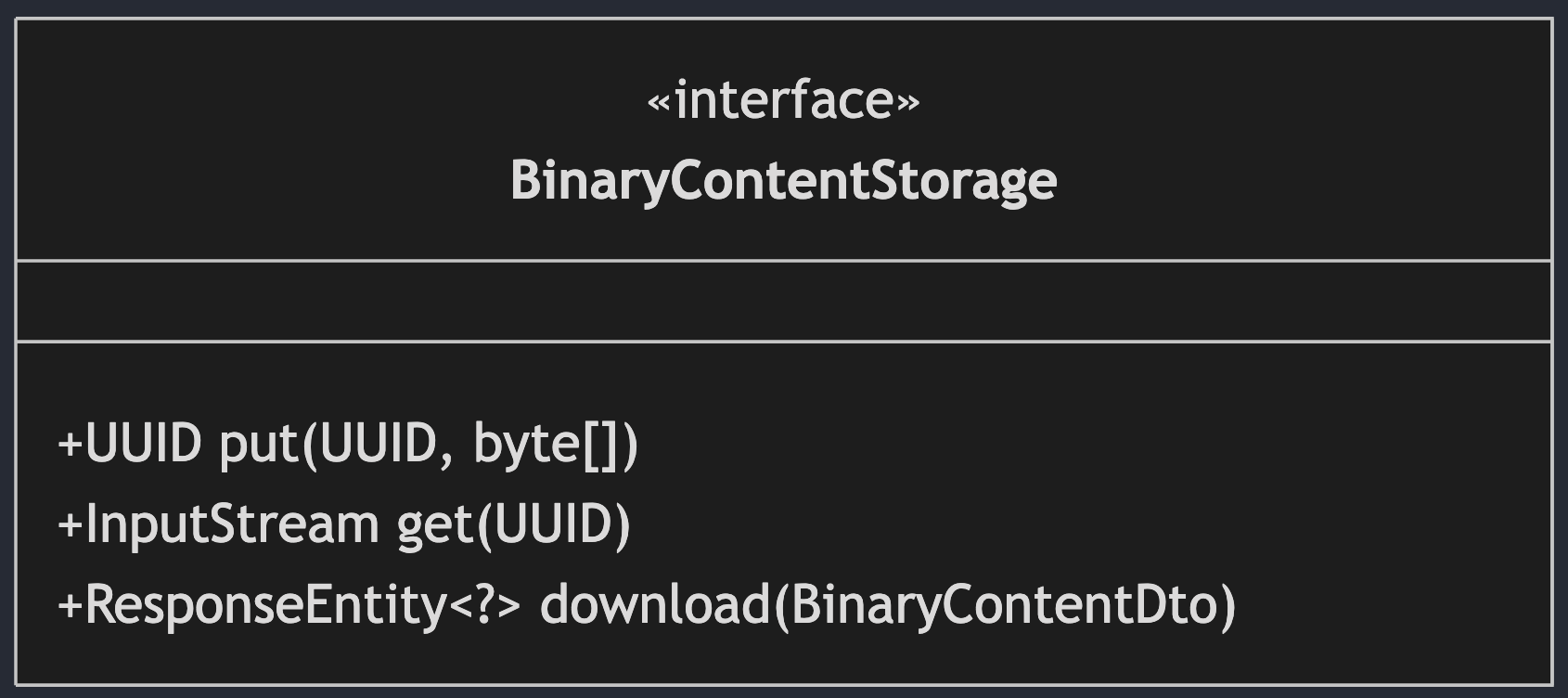This screenshot has width=1568, height=698.
Task: Click the empty attributes compartment
Action: 783,302
